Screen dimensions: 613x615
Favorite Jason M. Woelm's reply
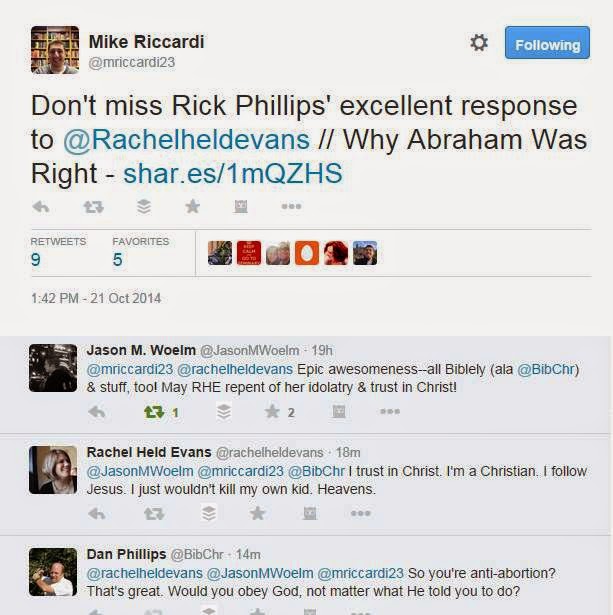(272, 412)
